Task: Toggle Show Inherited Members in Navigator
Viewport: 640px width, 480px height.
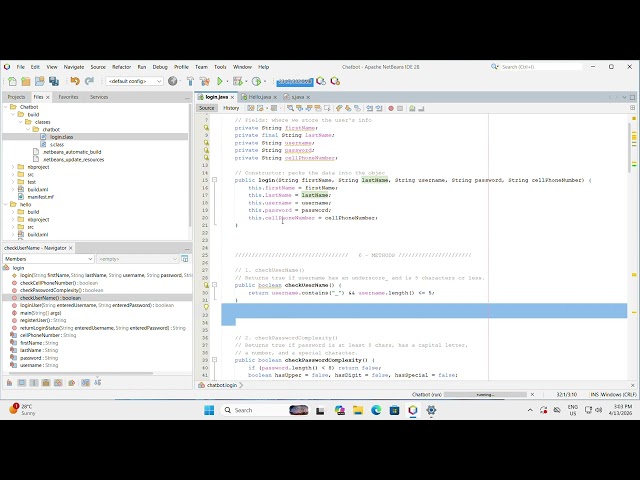Action: coord(9,383)
